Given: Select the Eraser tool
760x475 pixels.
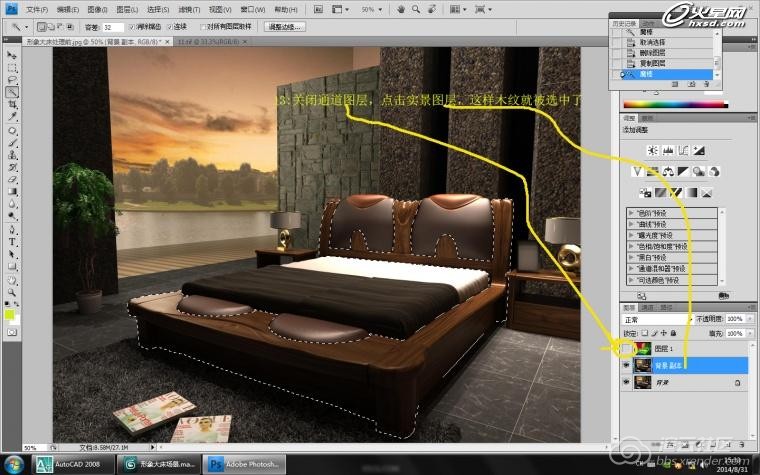Looking at the screenshot, I should 12,179.
